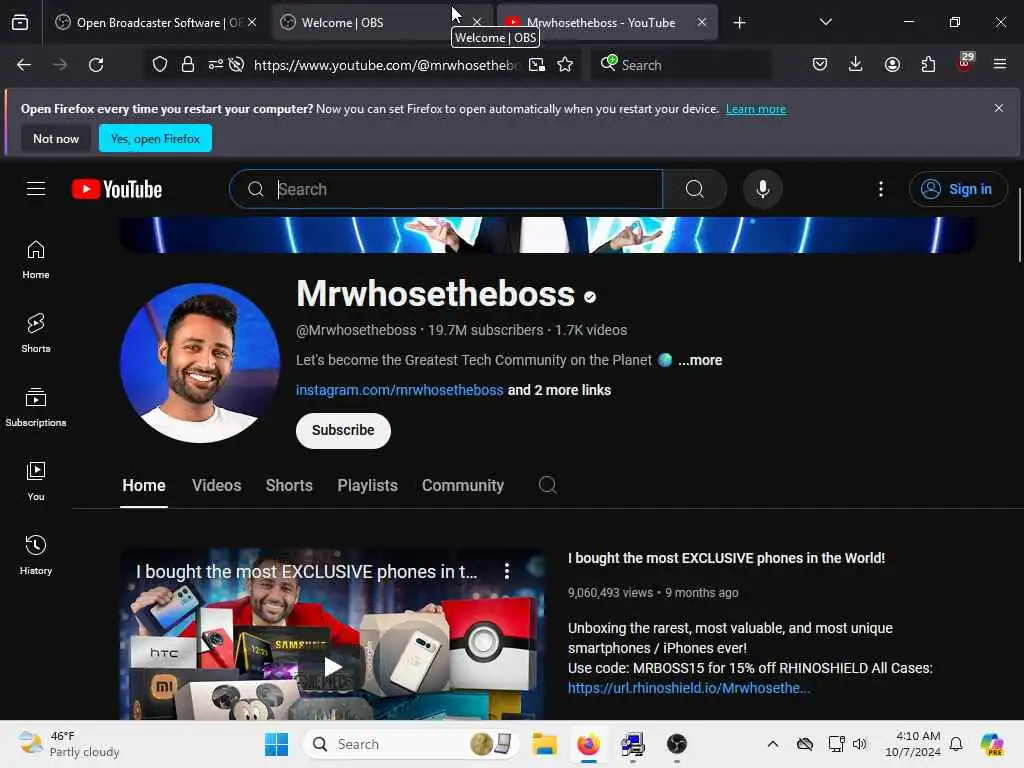Open Home in YouTube sidebar

[x=36, y=260]
